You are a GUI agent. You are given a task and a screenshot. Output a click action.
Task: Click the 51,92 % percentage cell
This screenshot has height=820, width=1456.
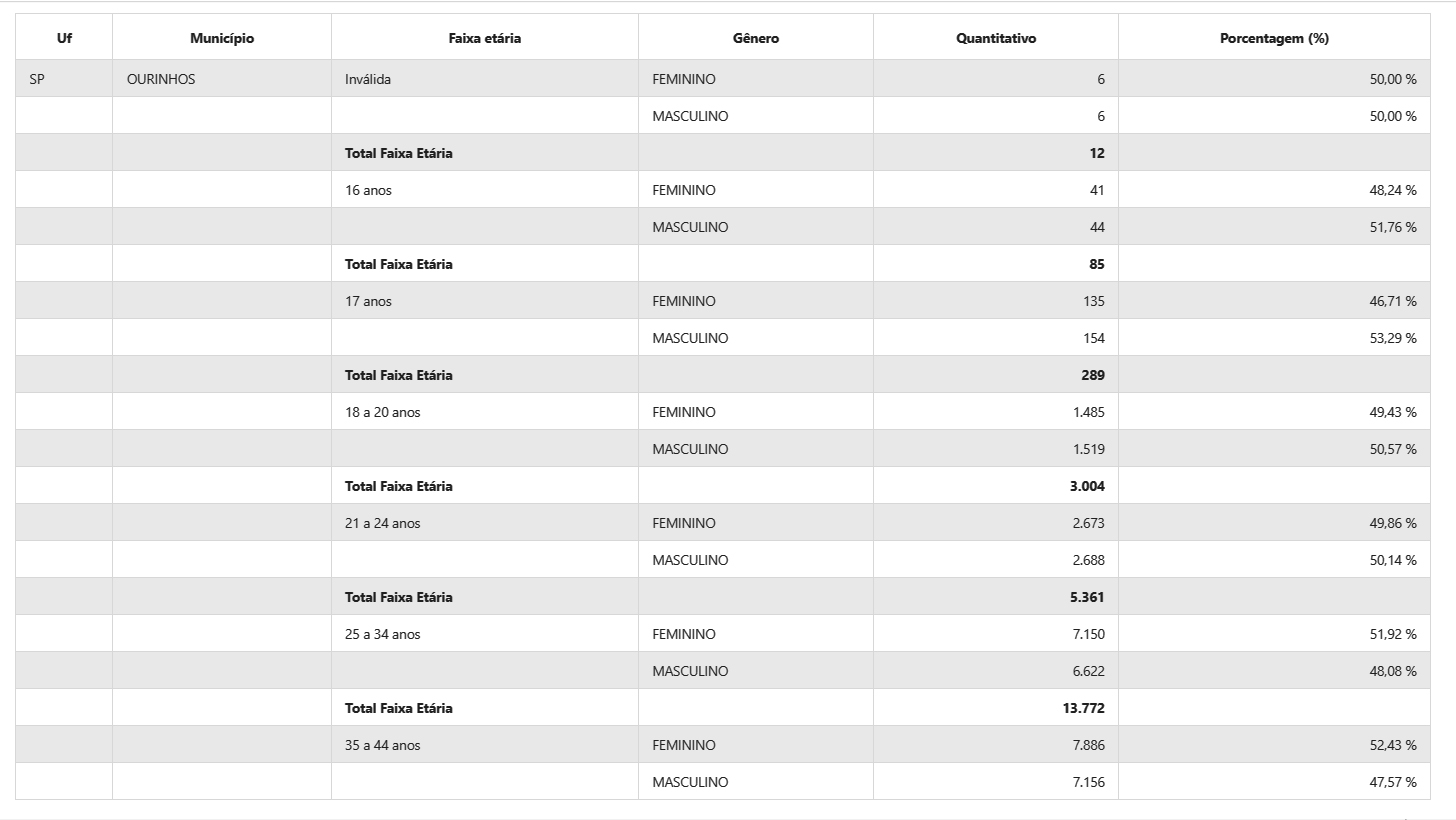(x=1392, y=634)
